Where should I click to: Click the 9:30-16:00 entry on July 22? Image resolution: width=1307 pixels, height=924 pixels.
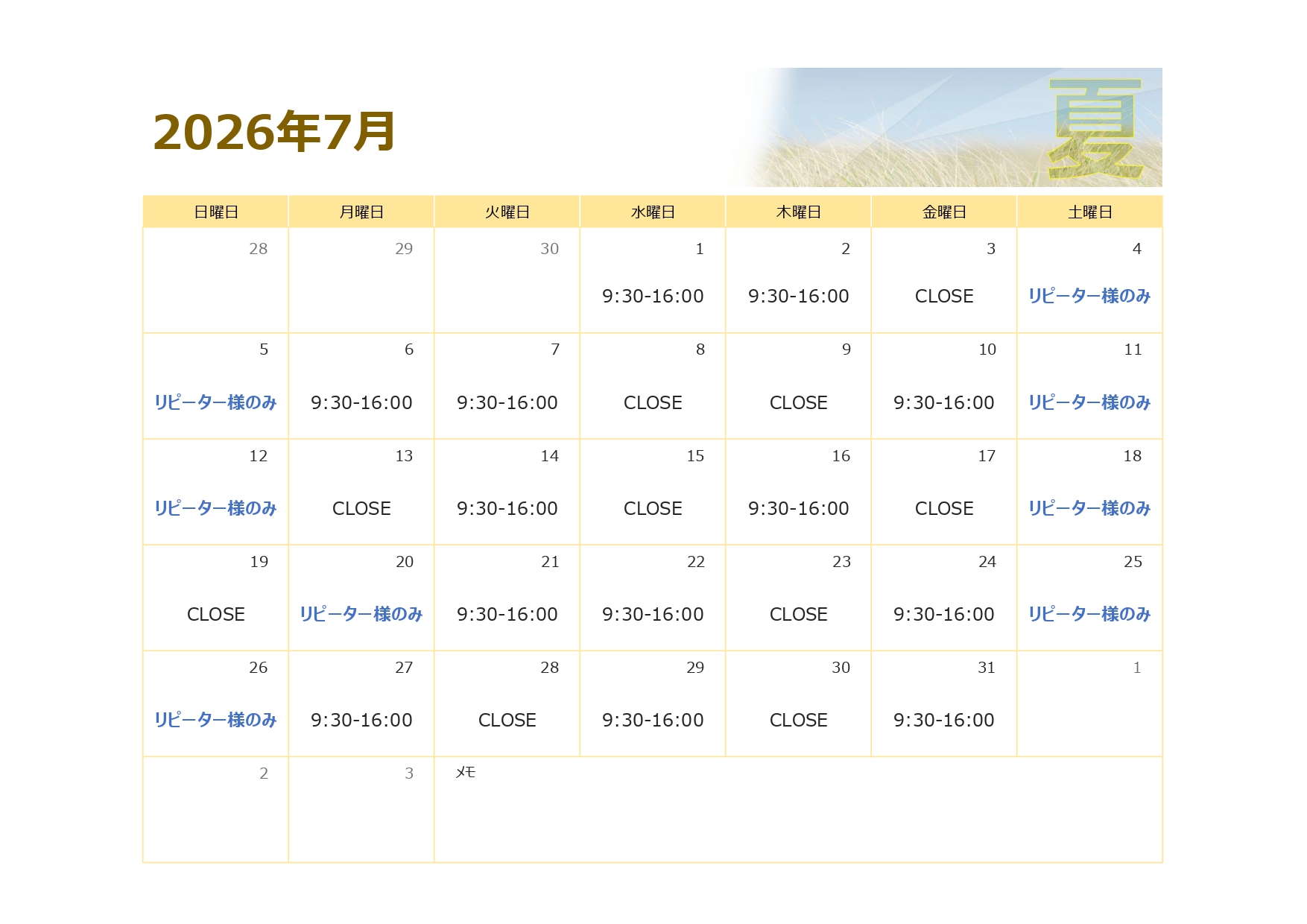(x=653, y=615)
